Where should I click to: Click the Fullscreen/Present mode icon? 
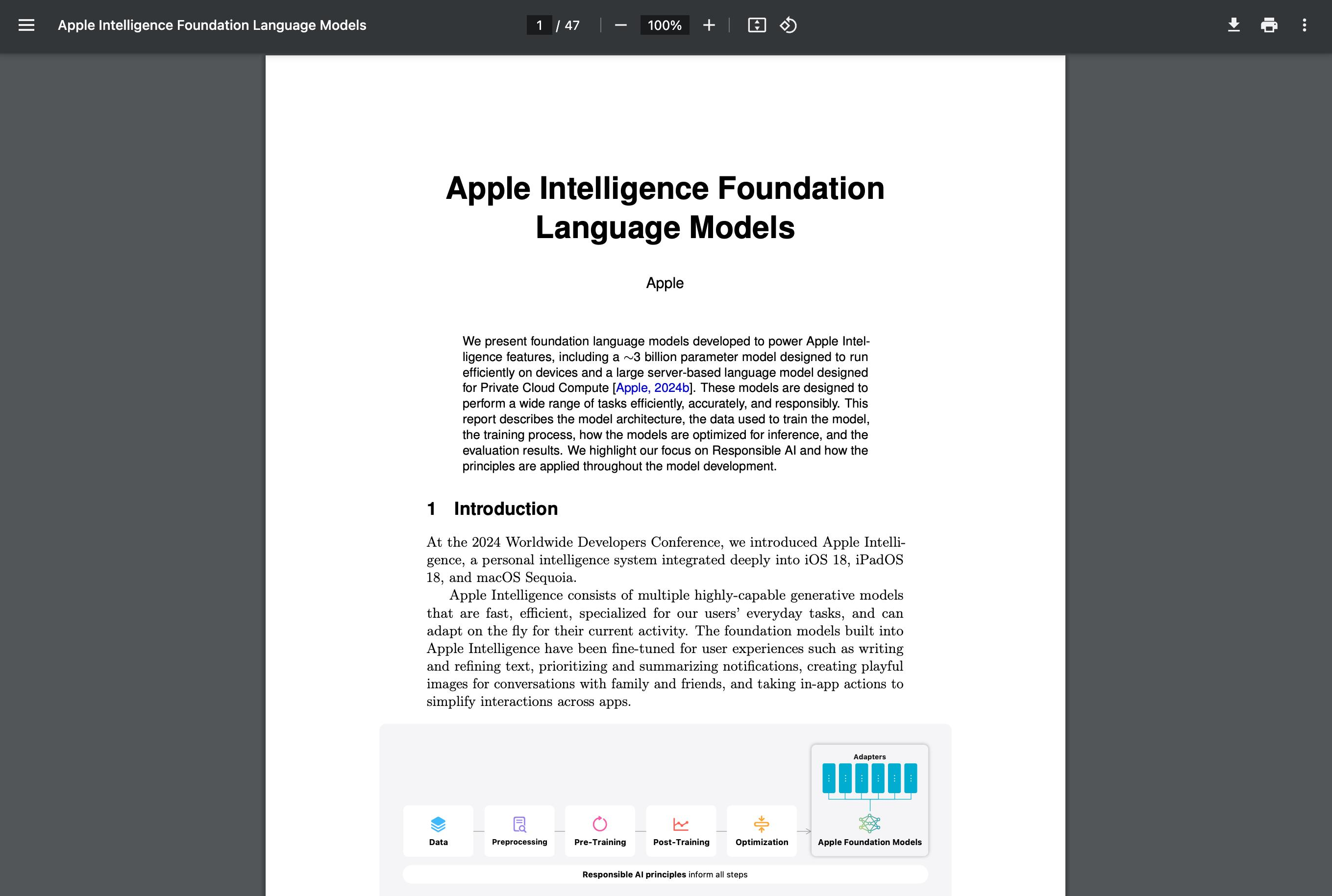click(758, 25)
